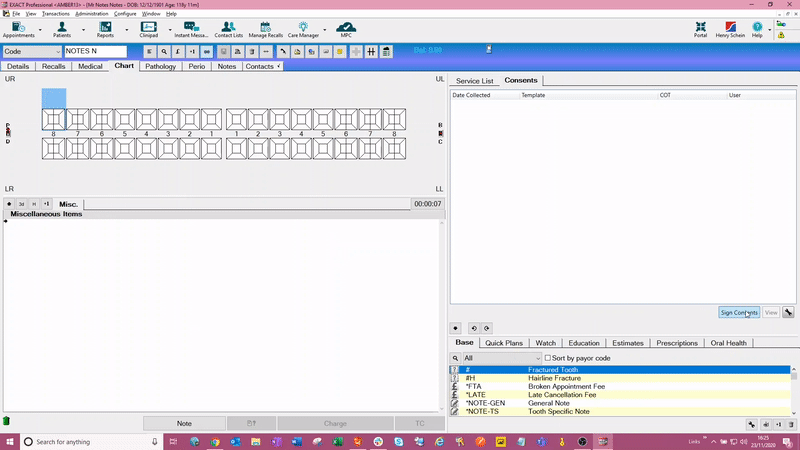This screenshot has width=800, height=450.
Task: Click the Henry Schein icon
Action: tap(730, 30)
